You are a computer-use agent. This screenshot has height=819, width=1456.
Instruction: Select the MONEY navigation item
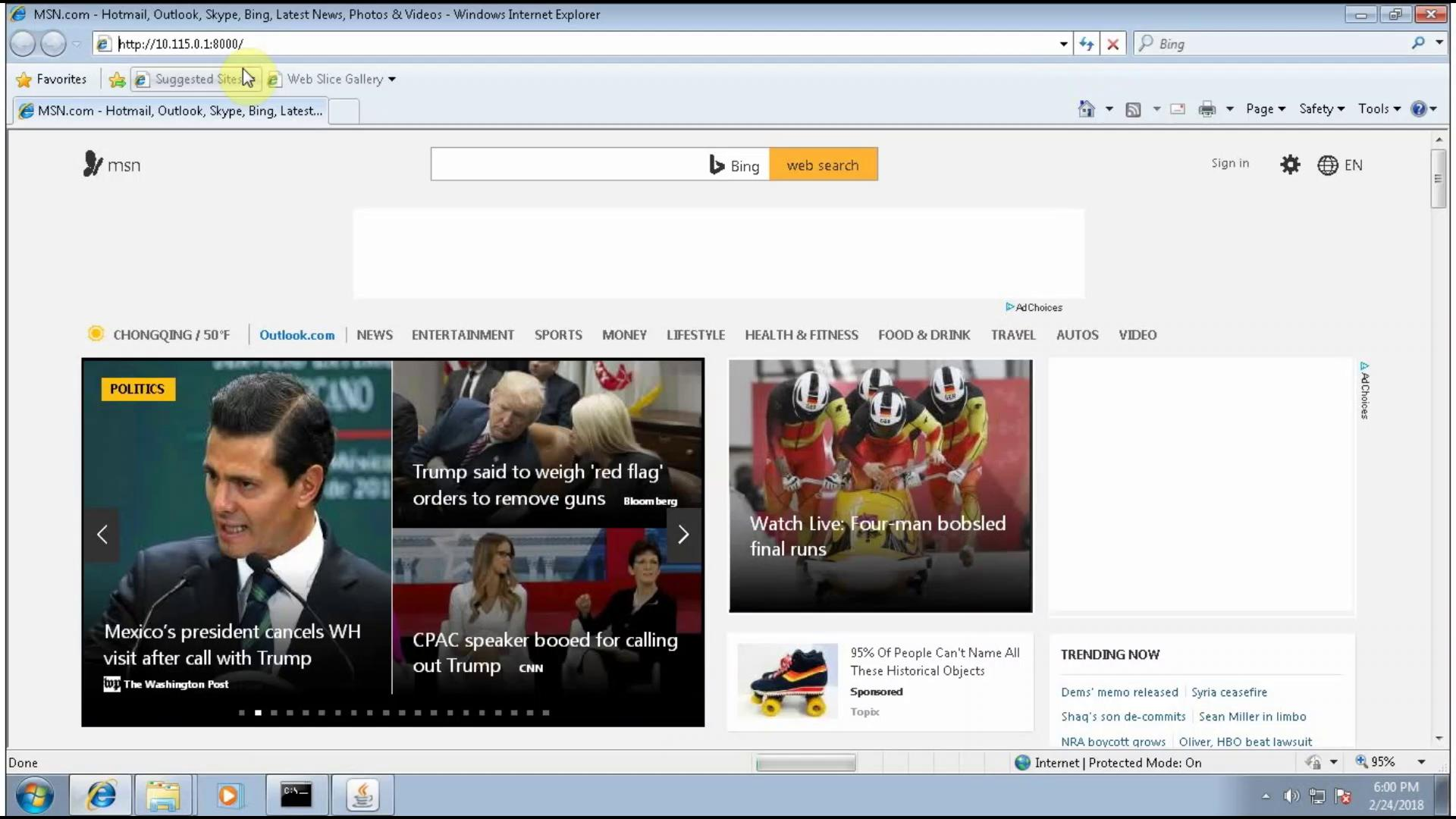point(624,335)
